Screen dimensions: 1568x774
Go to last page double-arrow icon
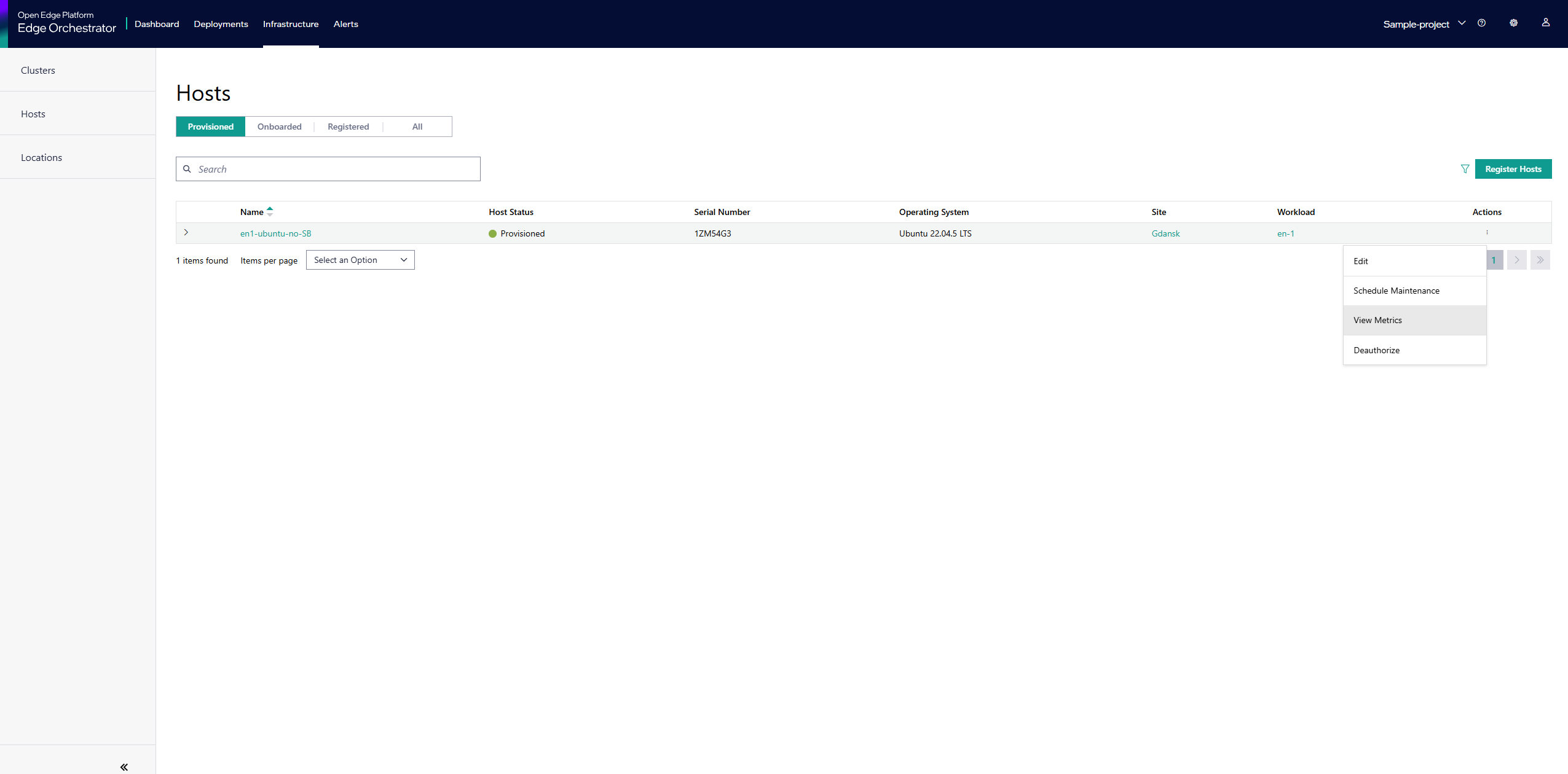[x=1540, y=260]
